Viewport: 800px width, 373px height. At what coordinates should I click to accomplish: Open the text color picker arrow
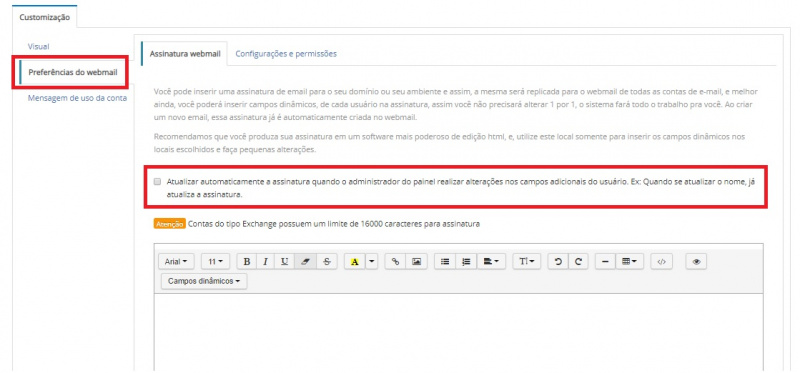[371, 261]
